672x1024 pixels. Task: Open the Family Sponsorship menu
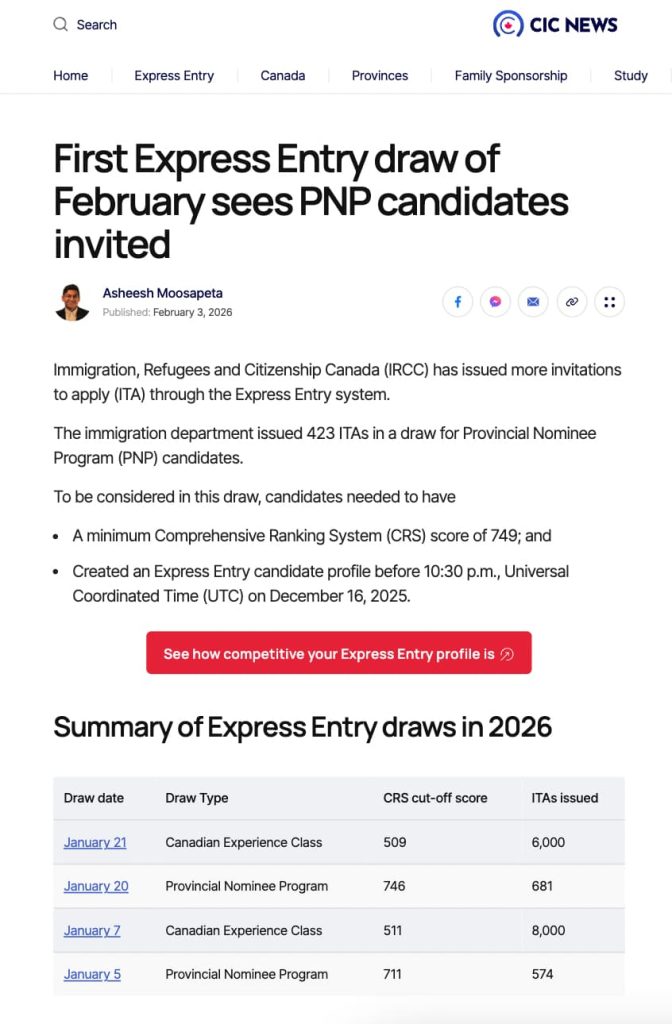pyautogui.click(x=511, y=76)
